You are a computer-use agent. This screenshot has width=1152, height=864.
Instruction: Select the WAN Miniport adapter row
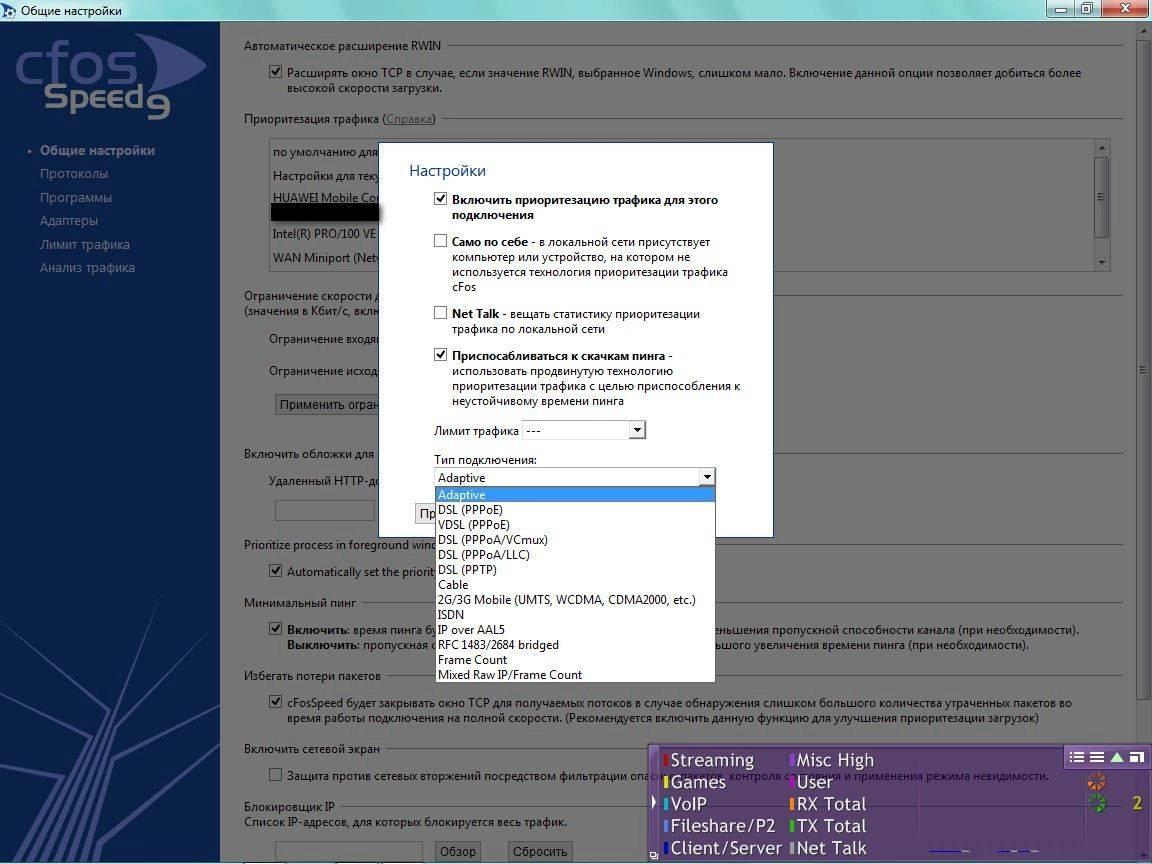pyautogui.click(x=325, y=257)
